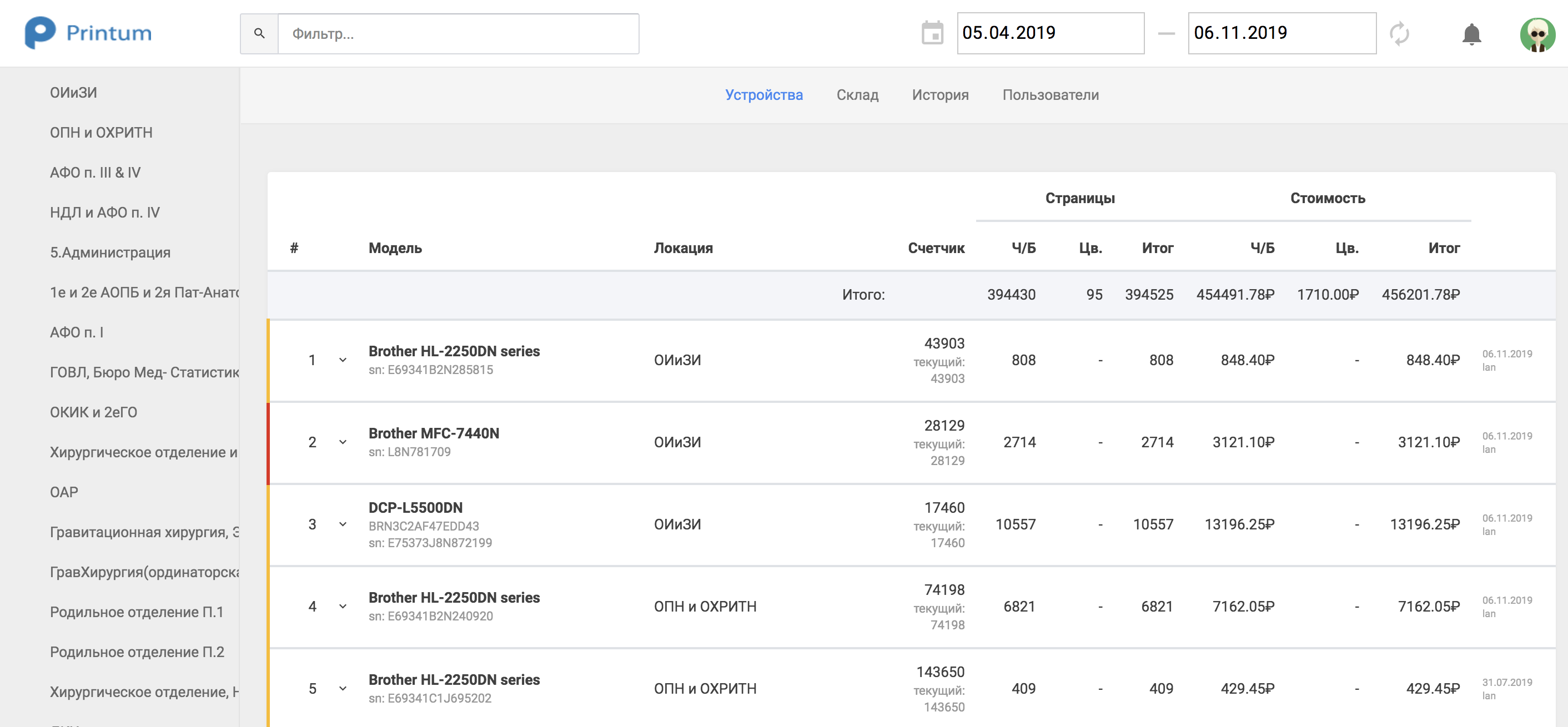The image size is (1568, 727).
Task: Edit the end date 06.11.2019
Action: tap(1281, 33)
